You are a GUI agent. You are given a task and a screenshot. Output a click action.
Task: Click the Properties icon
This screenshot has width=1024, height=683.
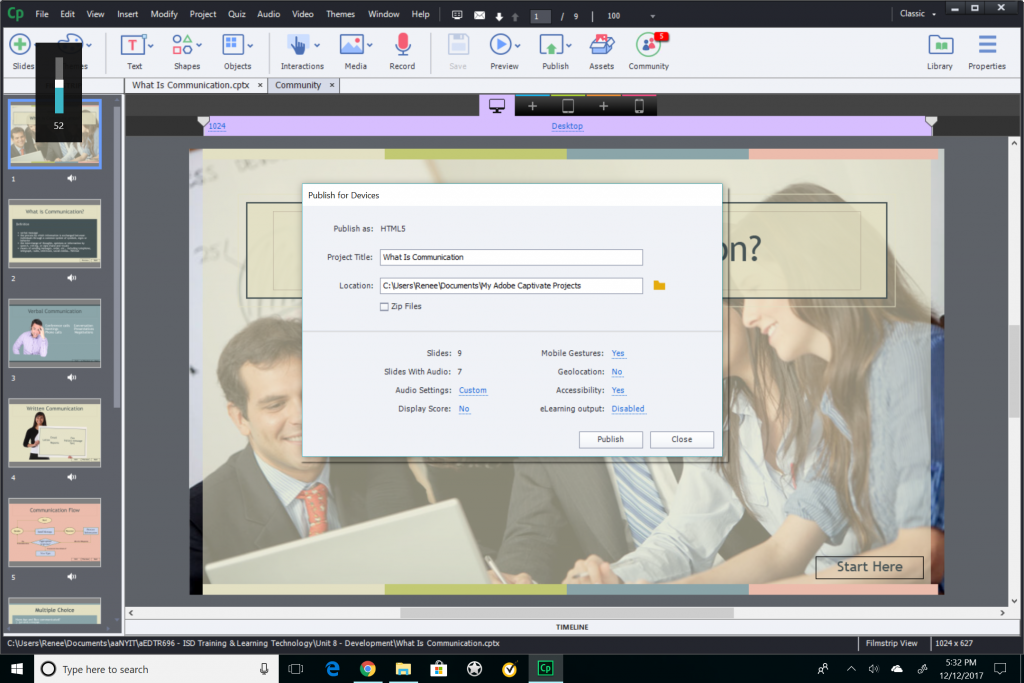[x=987, y=45]
